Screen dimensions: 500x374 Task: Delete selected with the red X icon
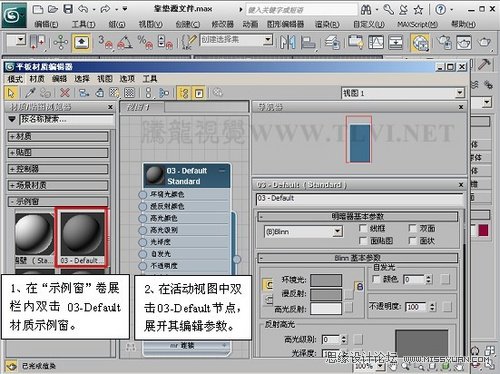(x=65, y=92)
